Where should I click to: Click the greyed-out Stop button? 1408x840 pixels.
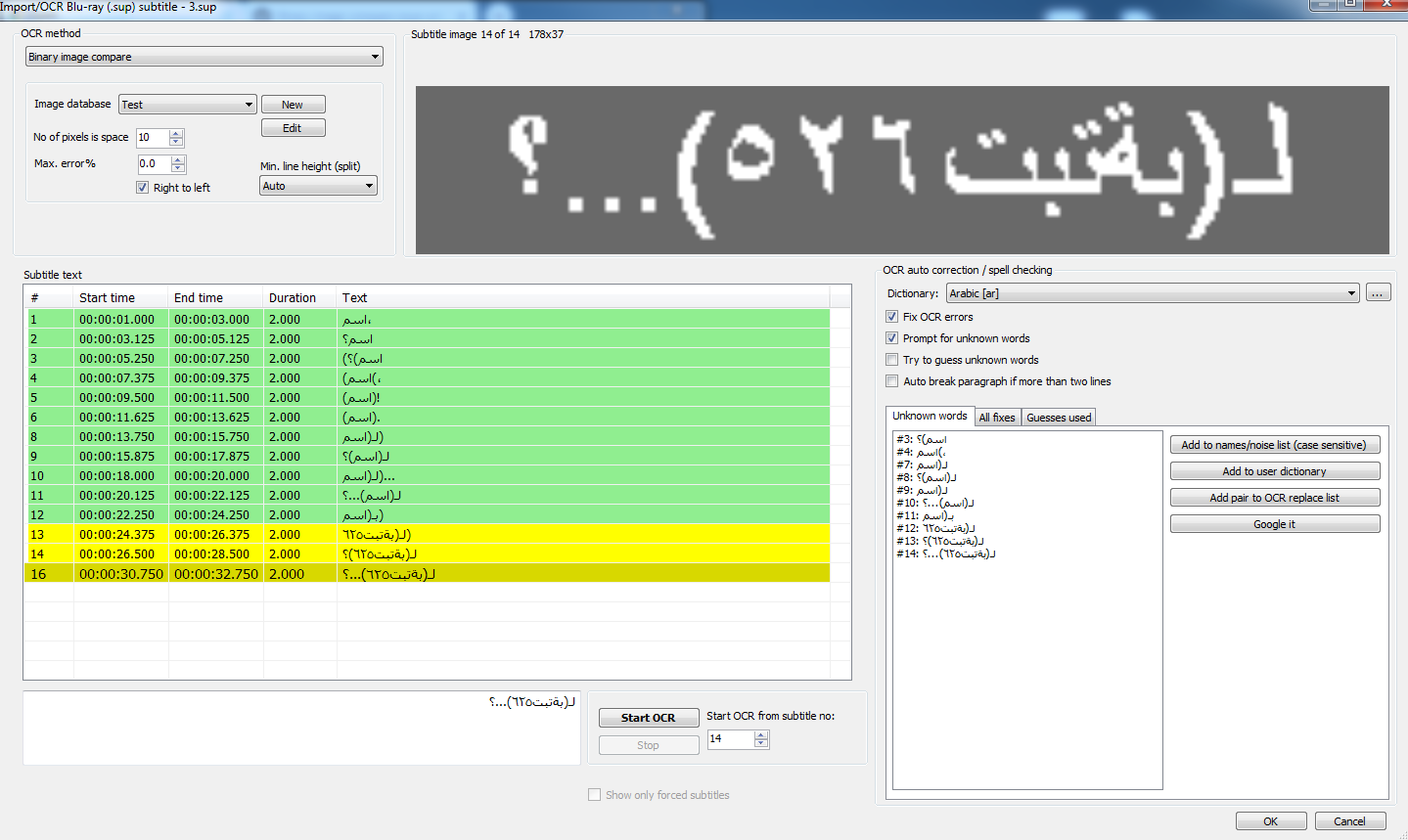point(648,745)
